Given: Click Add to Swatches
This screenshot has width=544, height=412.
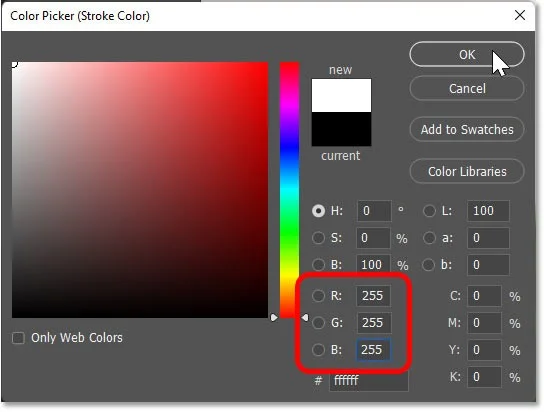Looking at the screenshot, I should 467,129.
